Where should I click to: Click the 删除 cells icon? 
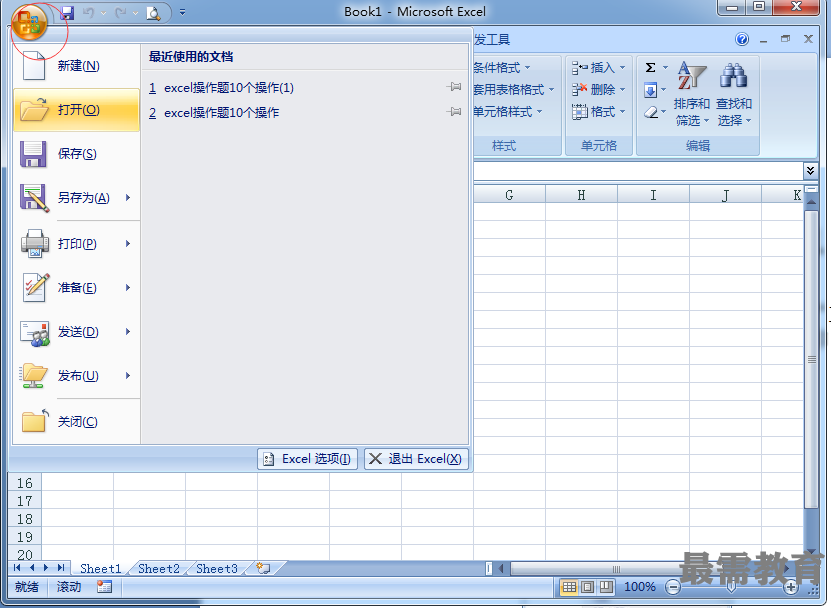tap(579, 90)
